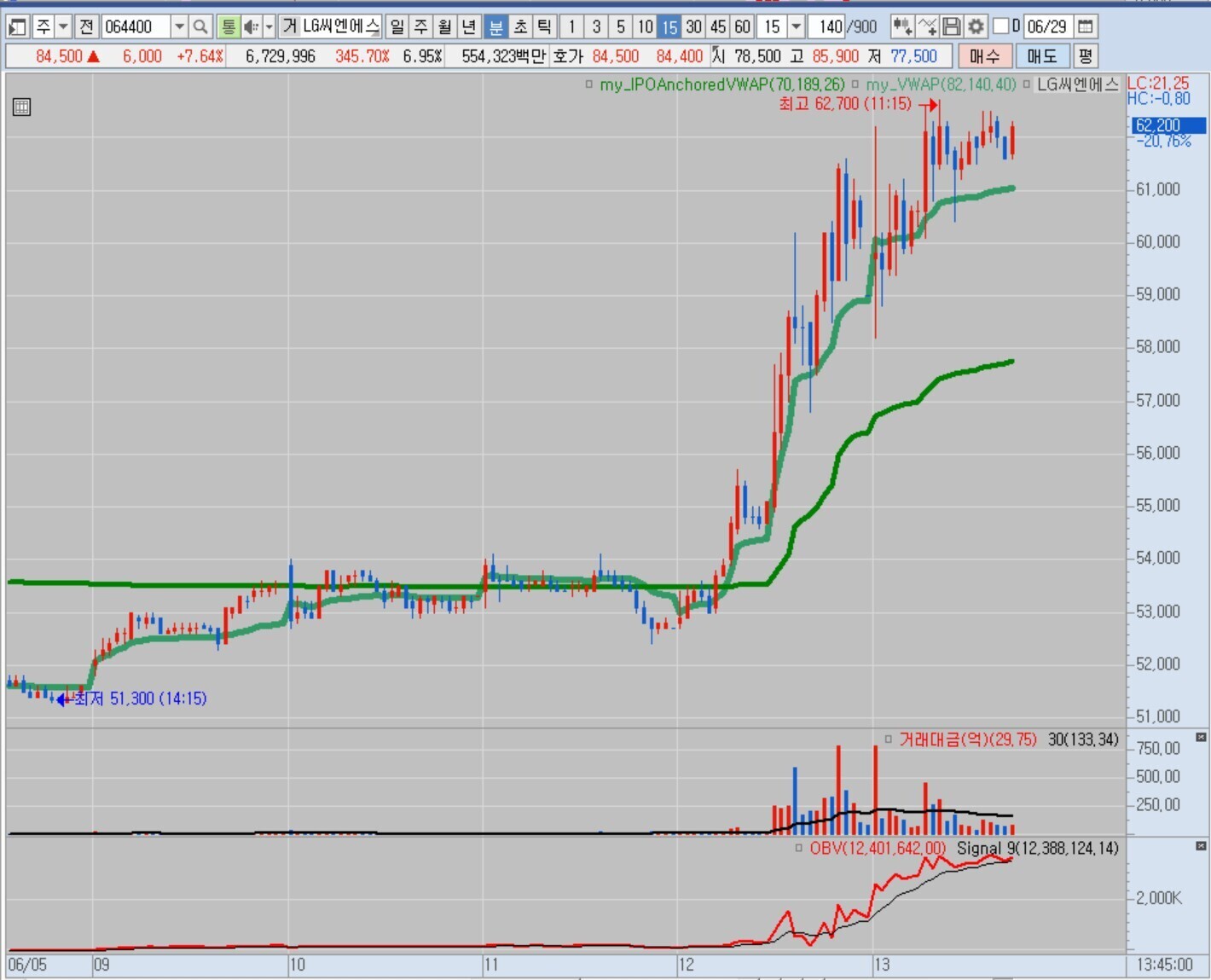Click the panel layout icon at toolbar start

coord(18,27)
